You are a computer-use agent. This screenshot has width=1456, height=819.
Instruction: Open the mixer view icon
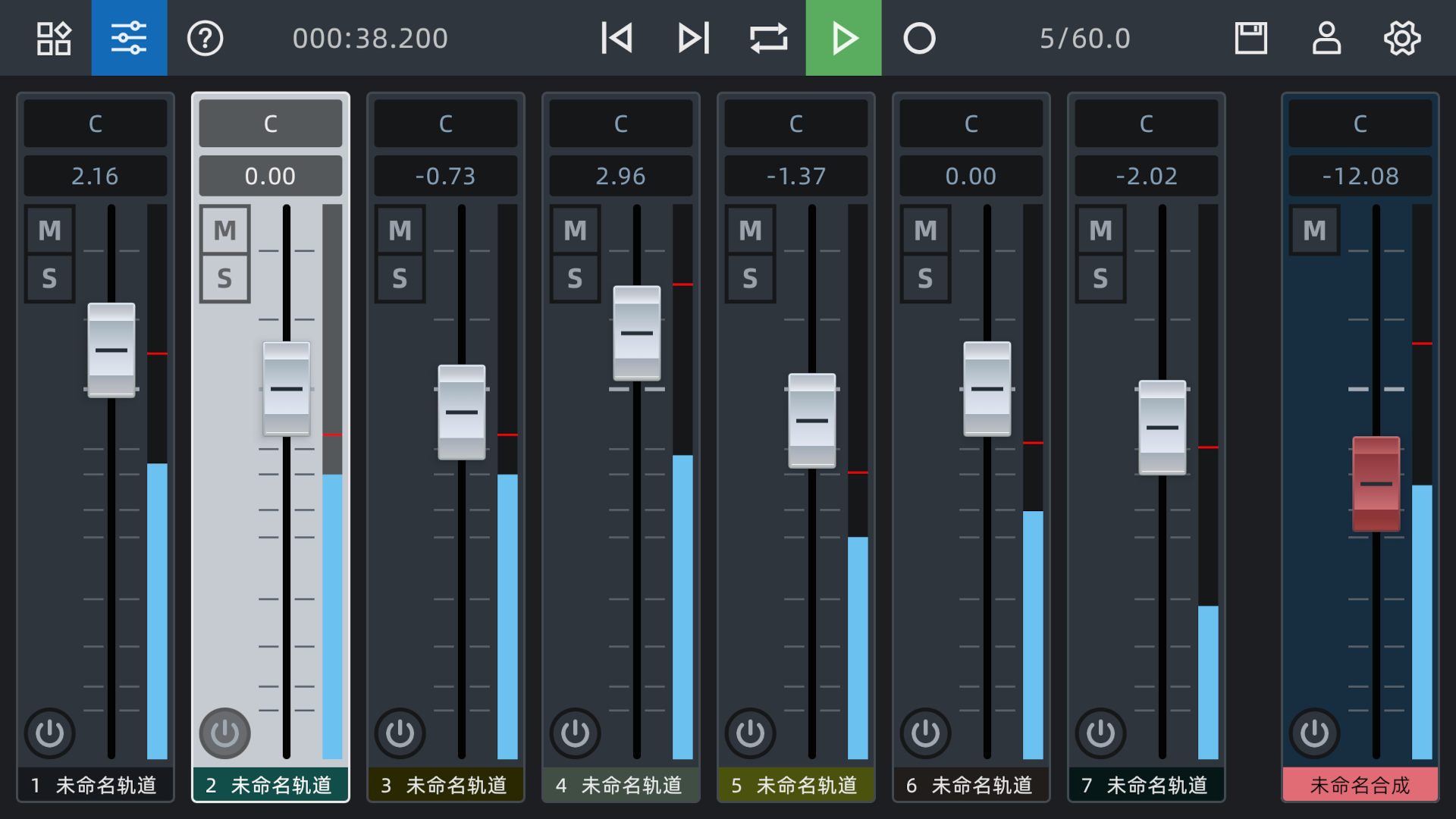pos(129,38)
